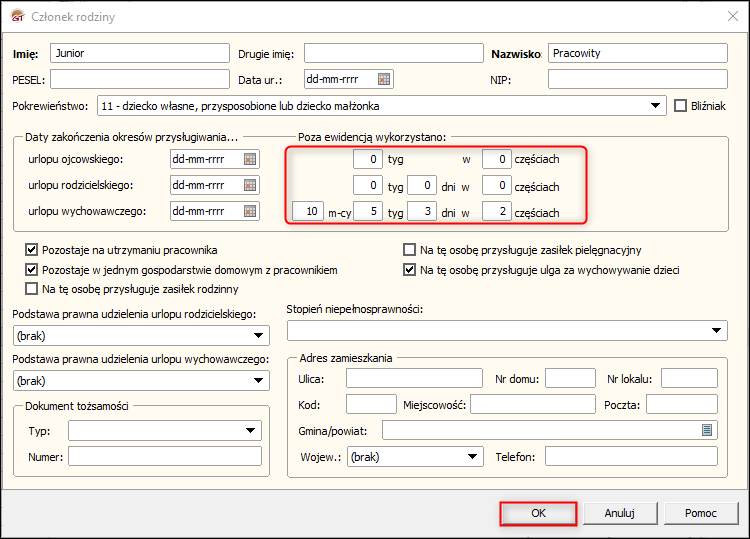The image size is (750, 539).
Task: Click the Anuluj button
Action: [x=620, y=513]
